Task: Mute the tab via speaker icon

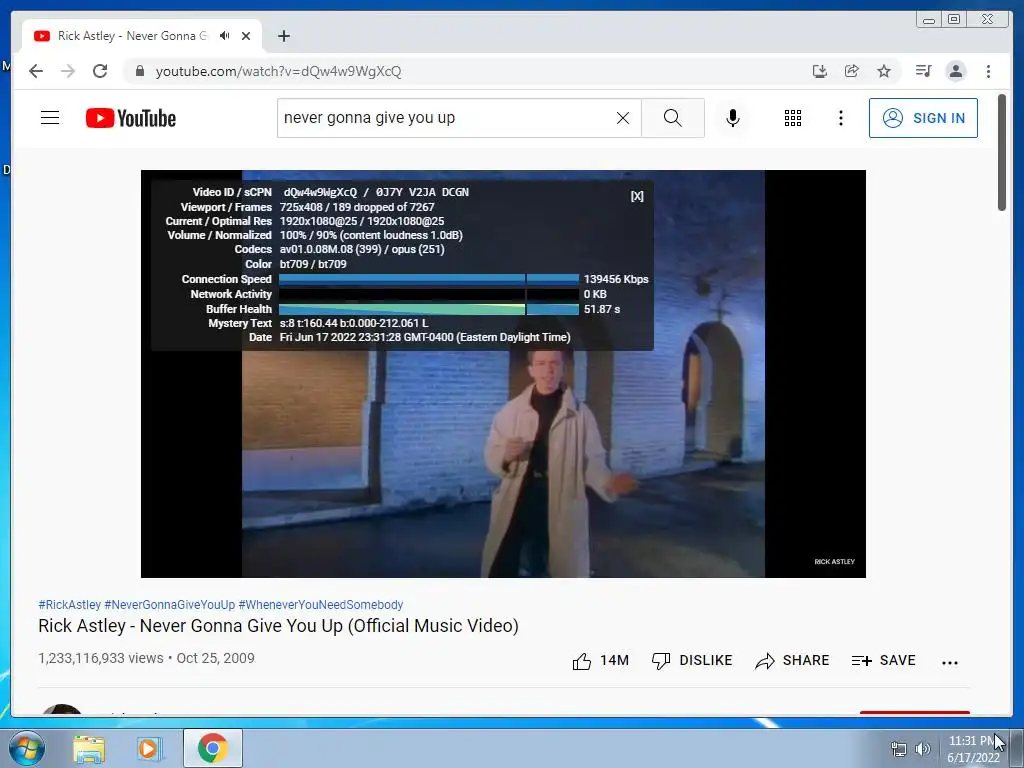Action: pos(225,36)
